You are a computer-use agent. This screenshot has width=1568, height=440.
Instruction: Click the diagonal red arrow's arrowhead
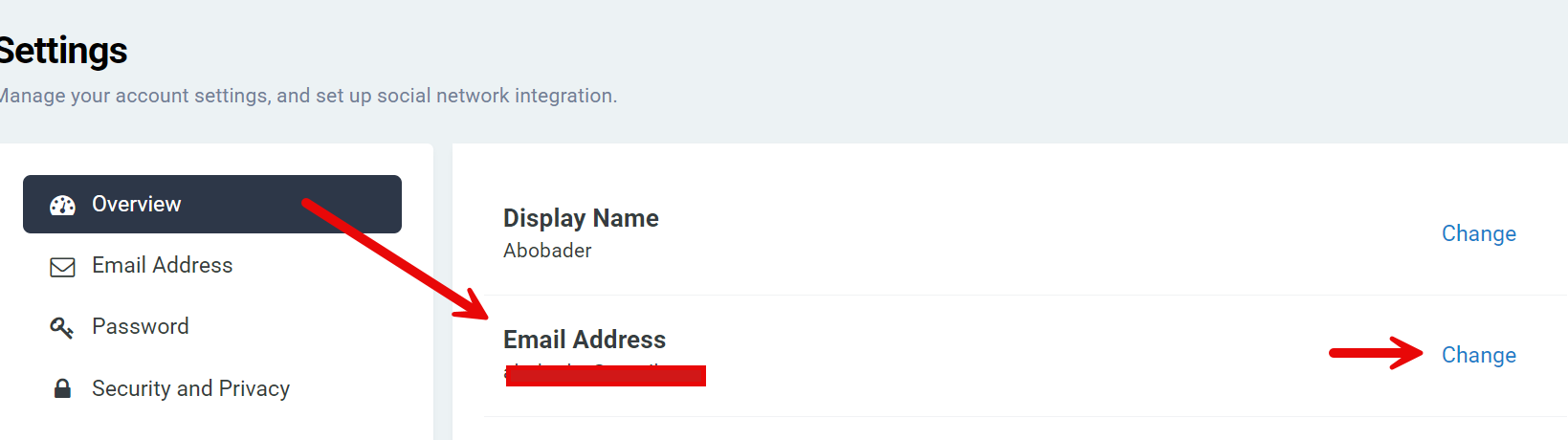474,307
